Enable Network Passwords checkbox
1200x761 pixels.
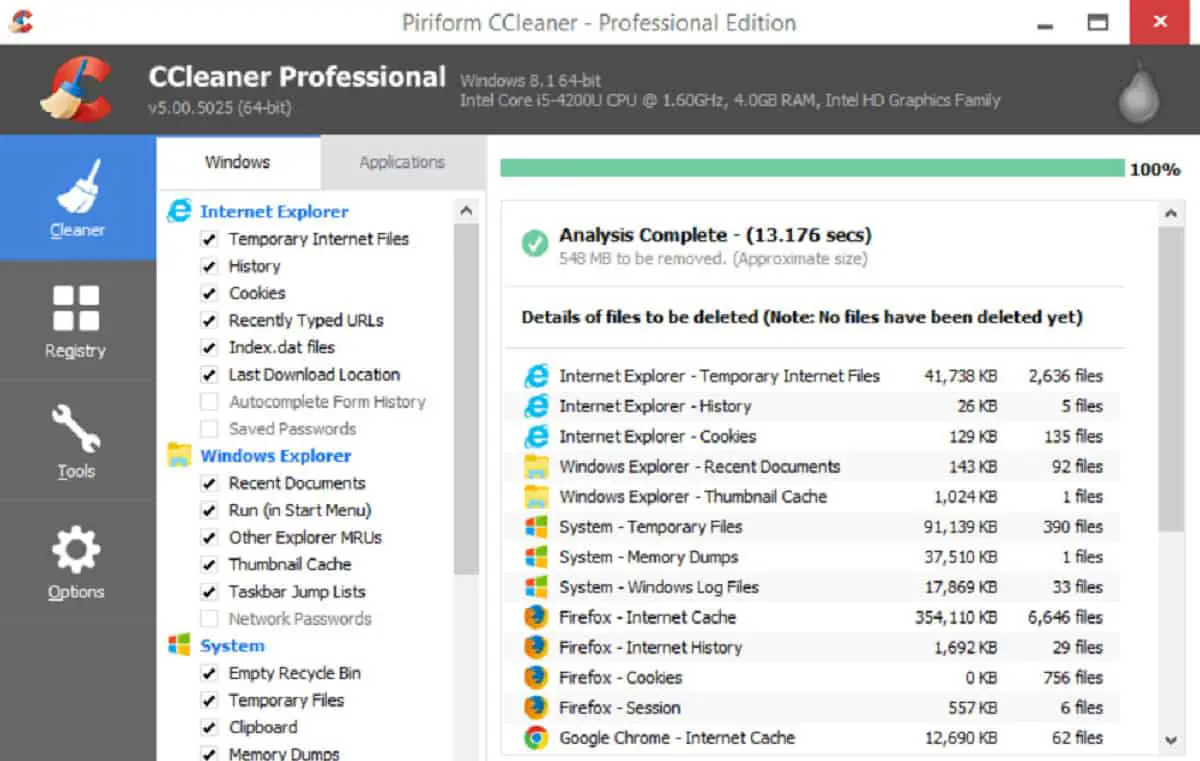(x=209, y=619)
